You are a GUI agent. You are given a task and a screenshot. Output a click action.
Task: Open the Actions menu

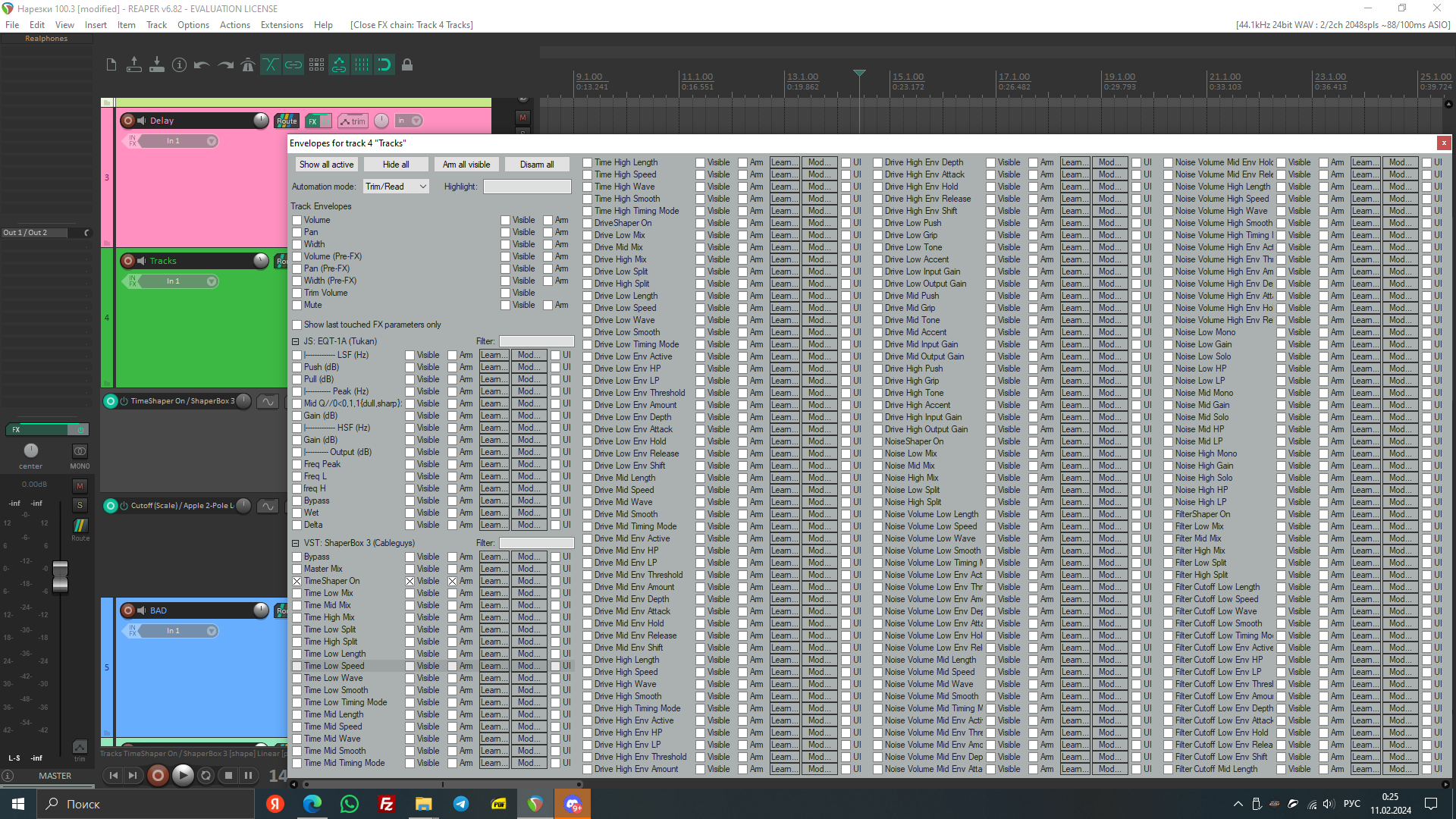pyautogui.click(x=234, y=25)
